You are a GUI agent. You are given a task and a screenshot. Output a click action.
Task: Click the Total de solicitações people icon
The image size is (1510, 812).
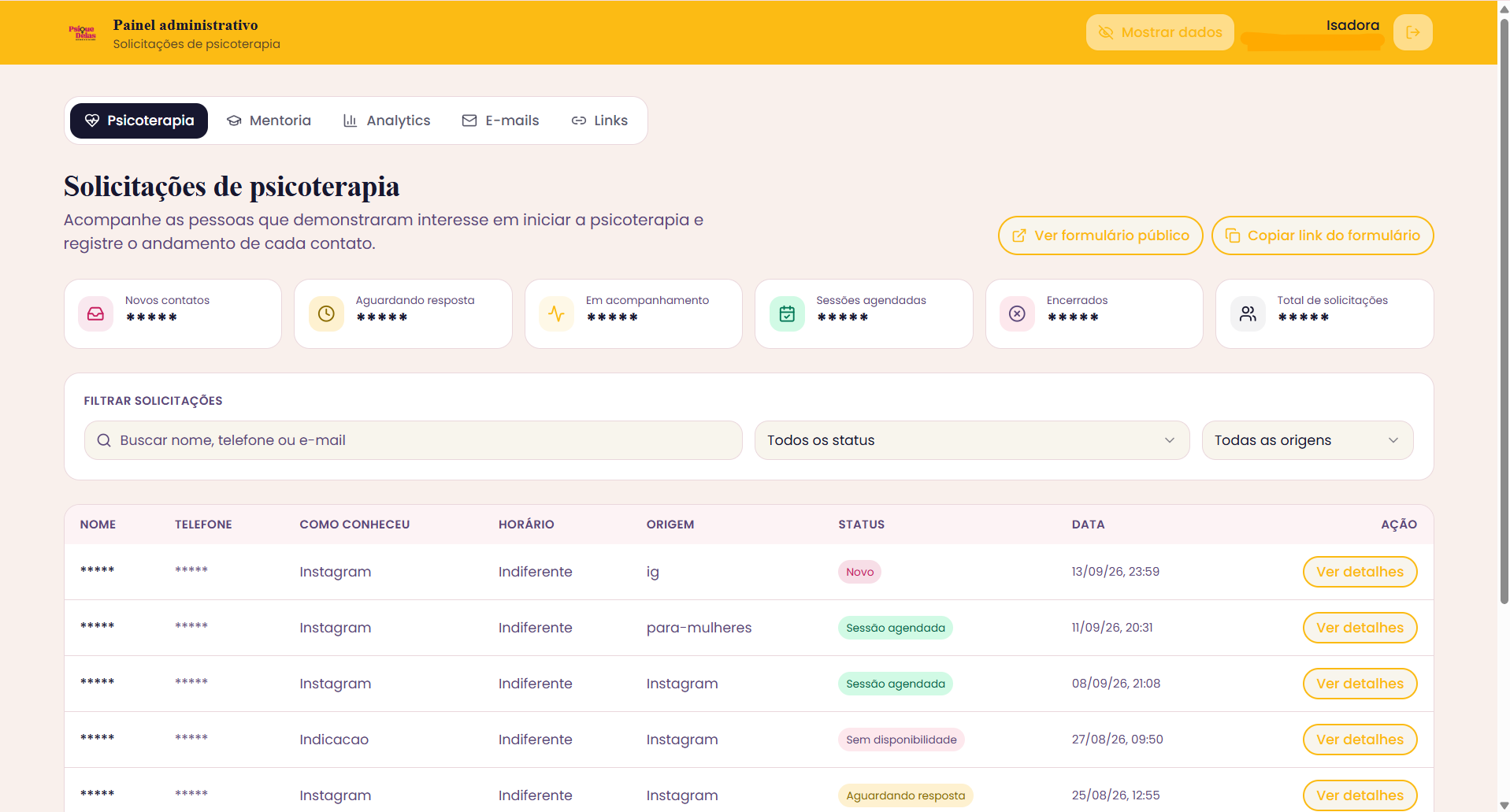pyautogui.click(x=1248, y=313)
